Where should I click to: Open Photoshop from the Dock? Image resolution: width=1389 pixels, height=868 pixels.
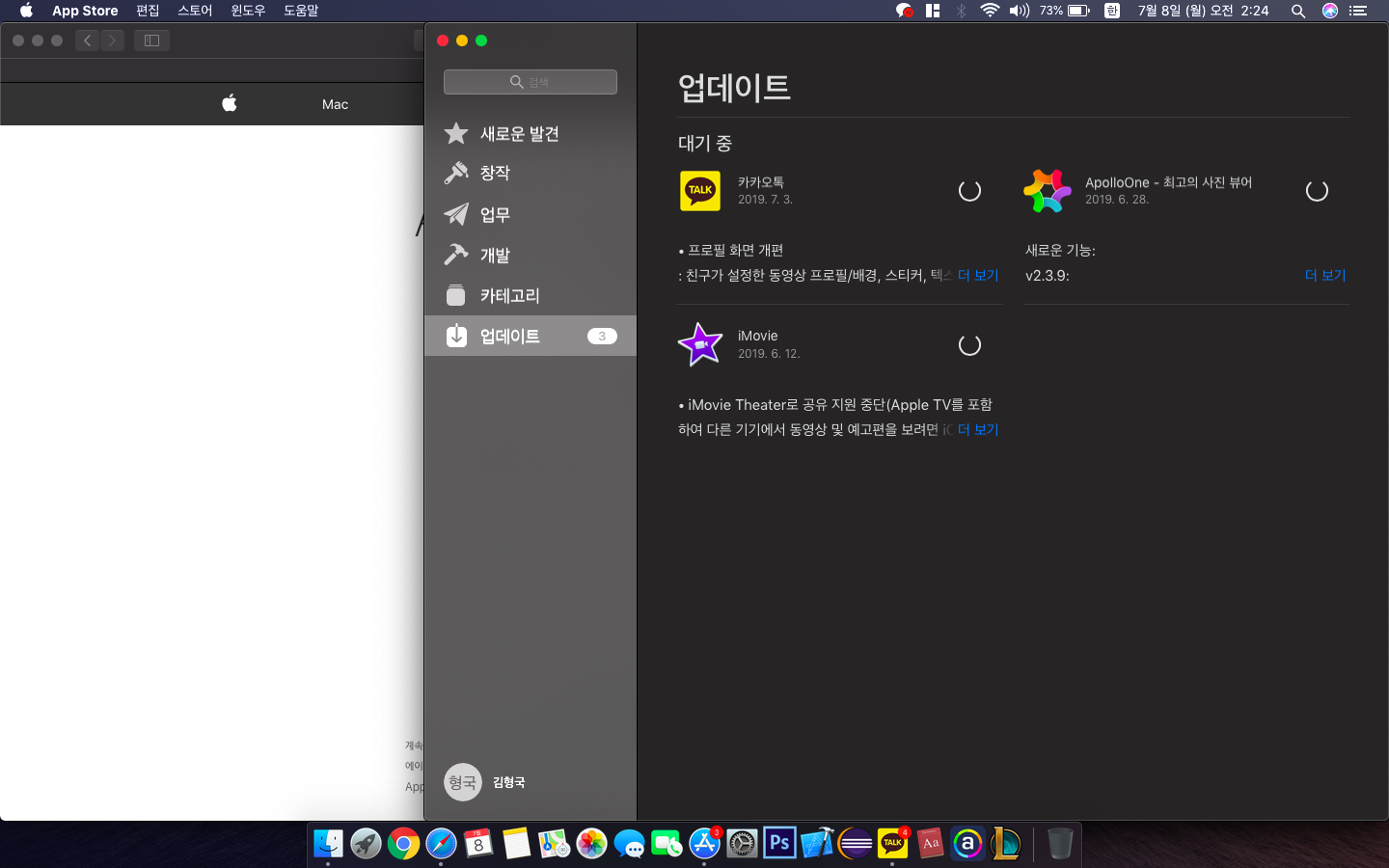(779, 844)
